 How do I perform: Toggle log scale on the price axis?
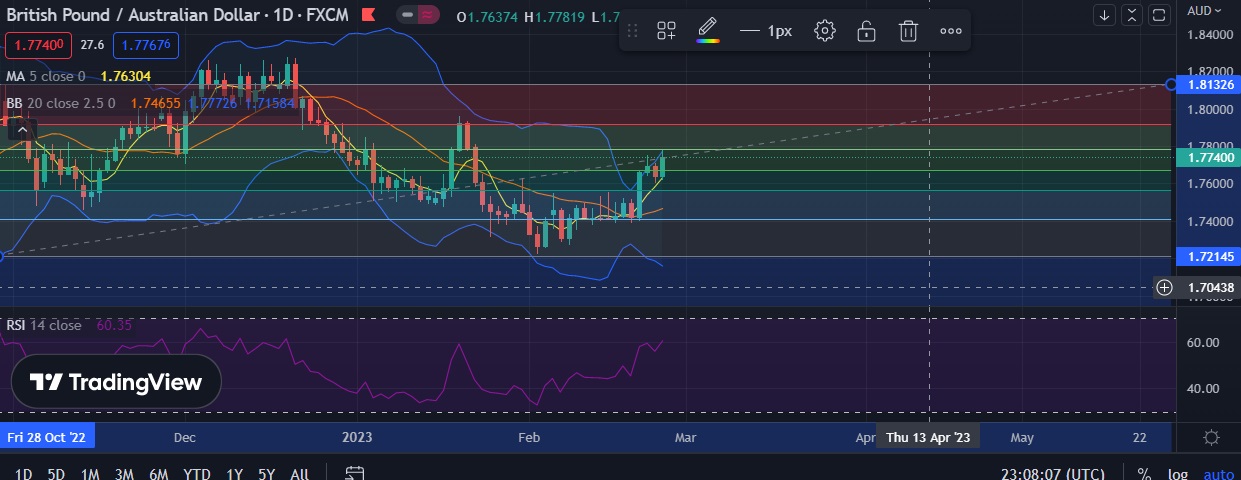click(x=1178, y=474)
